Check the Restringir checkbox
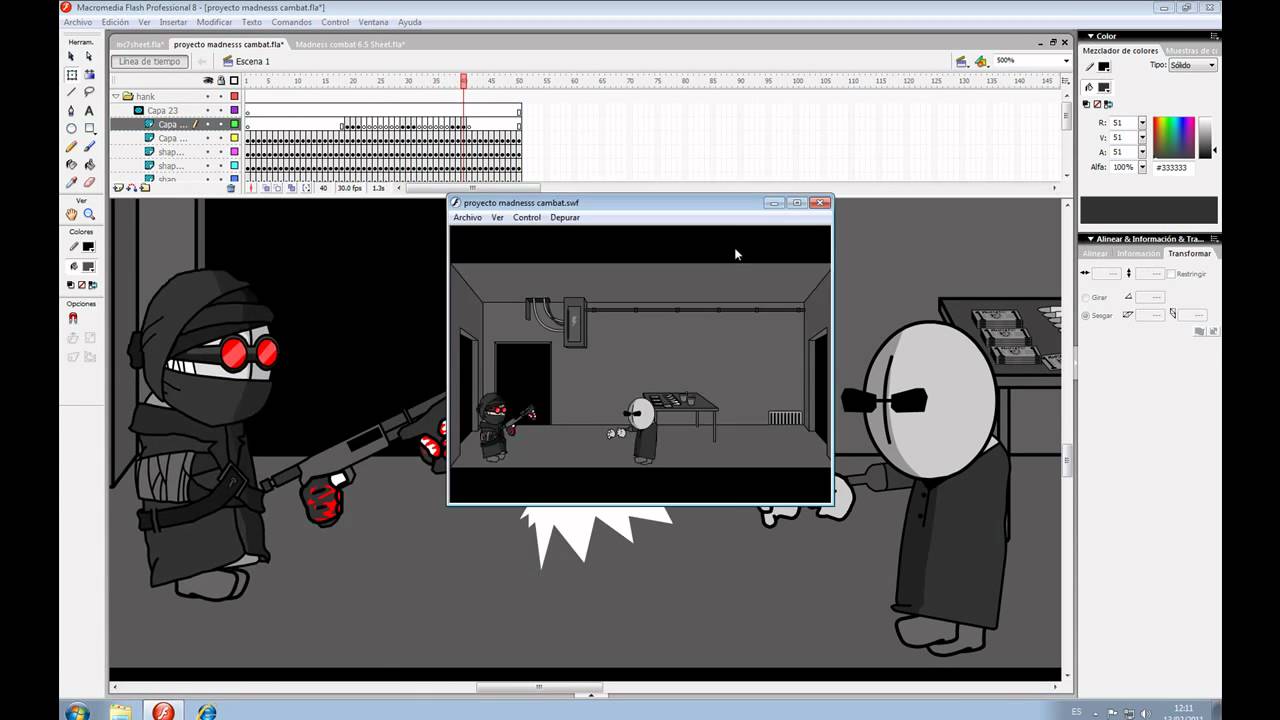This screenshot has width=1280, height=720. [1171, 274]
